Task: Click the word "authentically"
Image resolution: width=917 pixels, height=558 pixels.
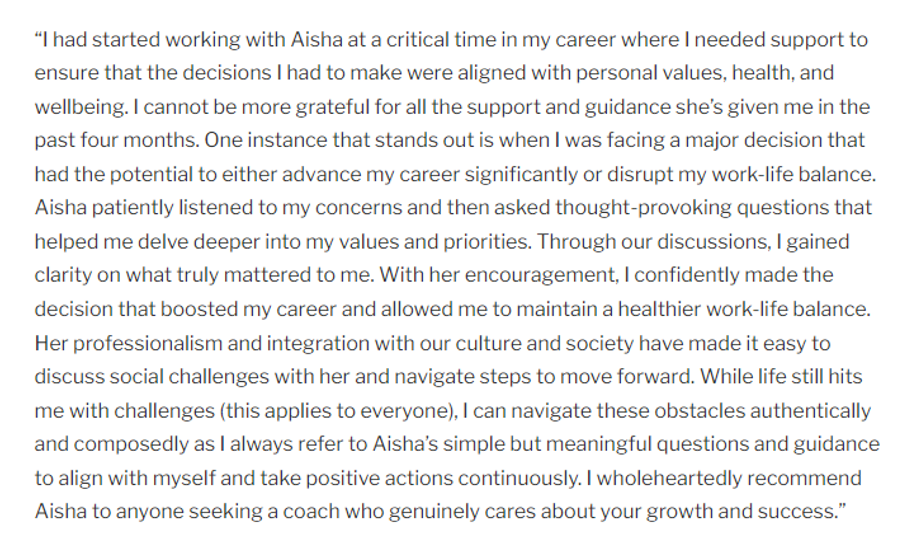Action: pyautogui.click(x=809, y=410)
